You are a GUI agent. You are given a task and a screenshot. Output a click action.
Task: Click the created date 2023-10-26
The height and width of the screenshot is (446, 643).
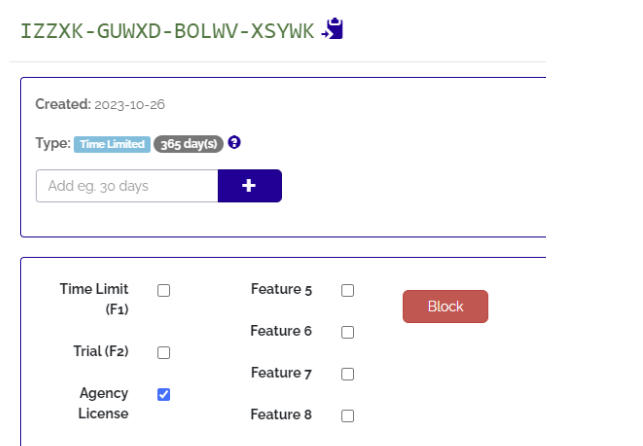coord(130,104)
